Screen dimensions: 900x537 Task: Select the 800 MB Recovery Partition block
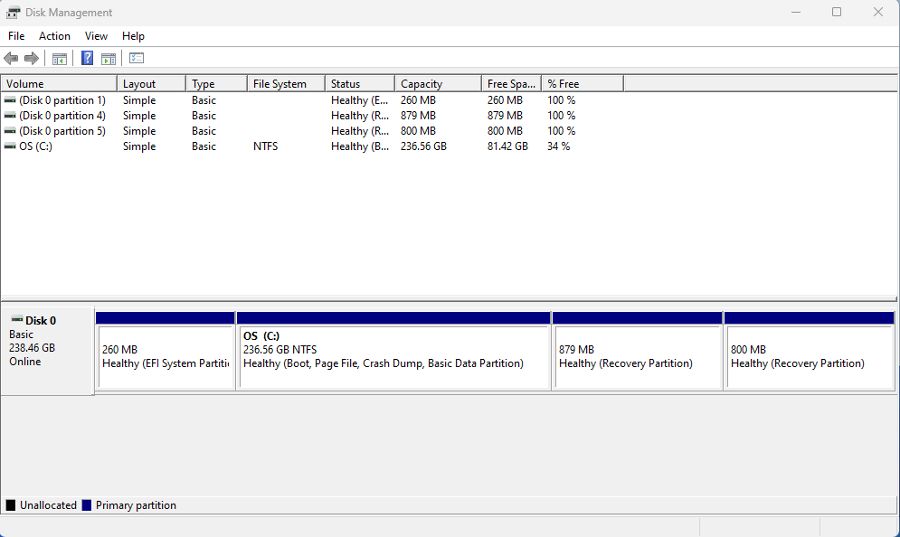point(808,357)
